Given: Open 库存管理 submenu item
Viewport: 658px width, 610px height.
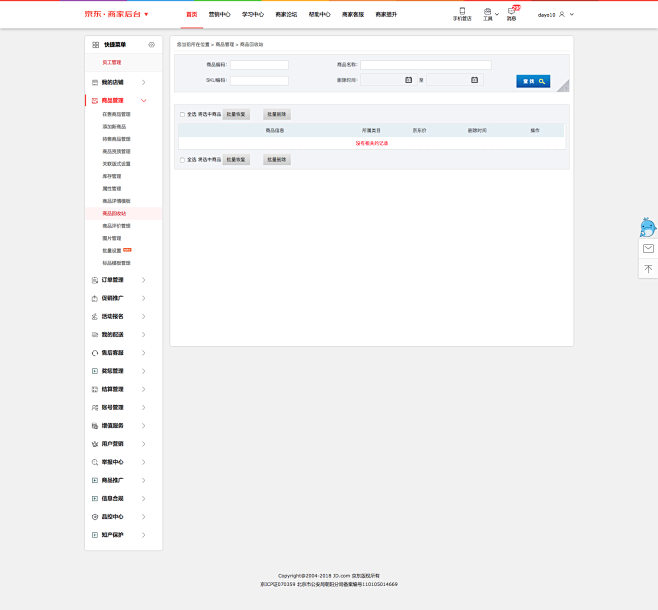Looking at the screenshot, I should pos(112,176).
